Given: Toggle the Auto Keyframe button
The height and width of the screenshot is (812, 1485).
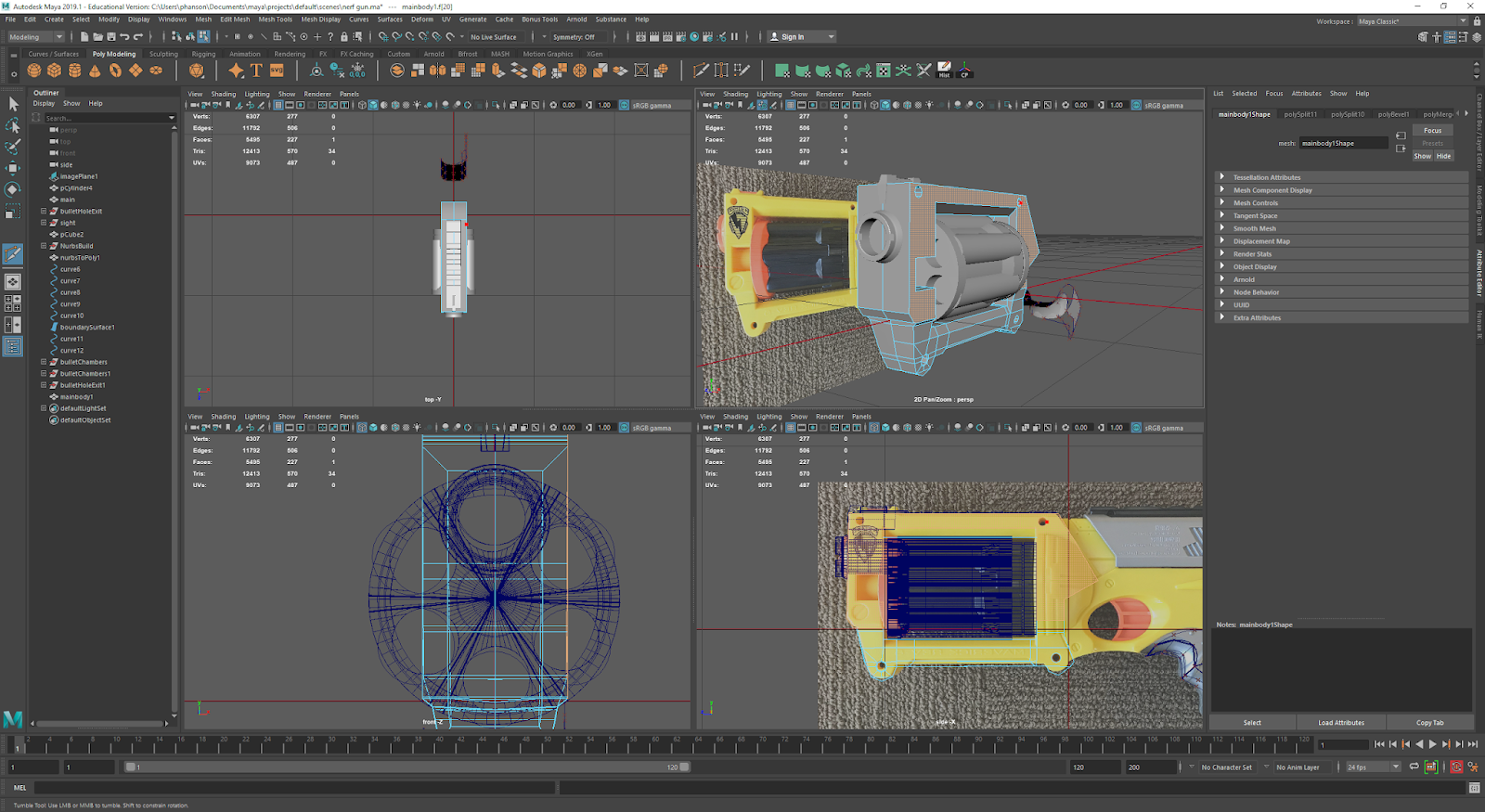Looking at the screenshot, I should click(x=1456, y=767).
